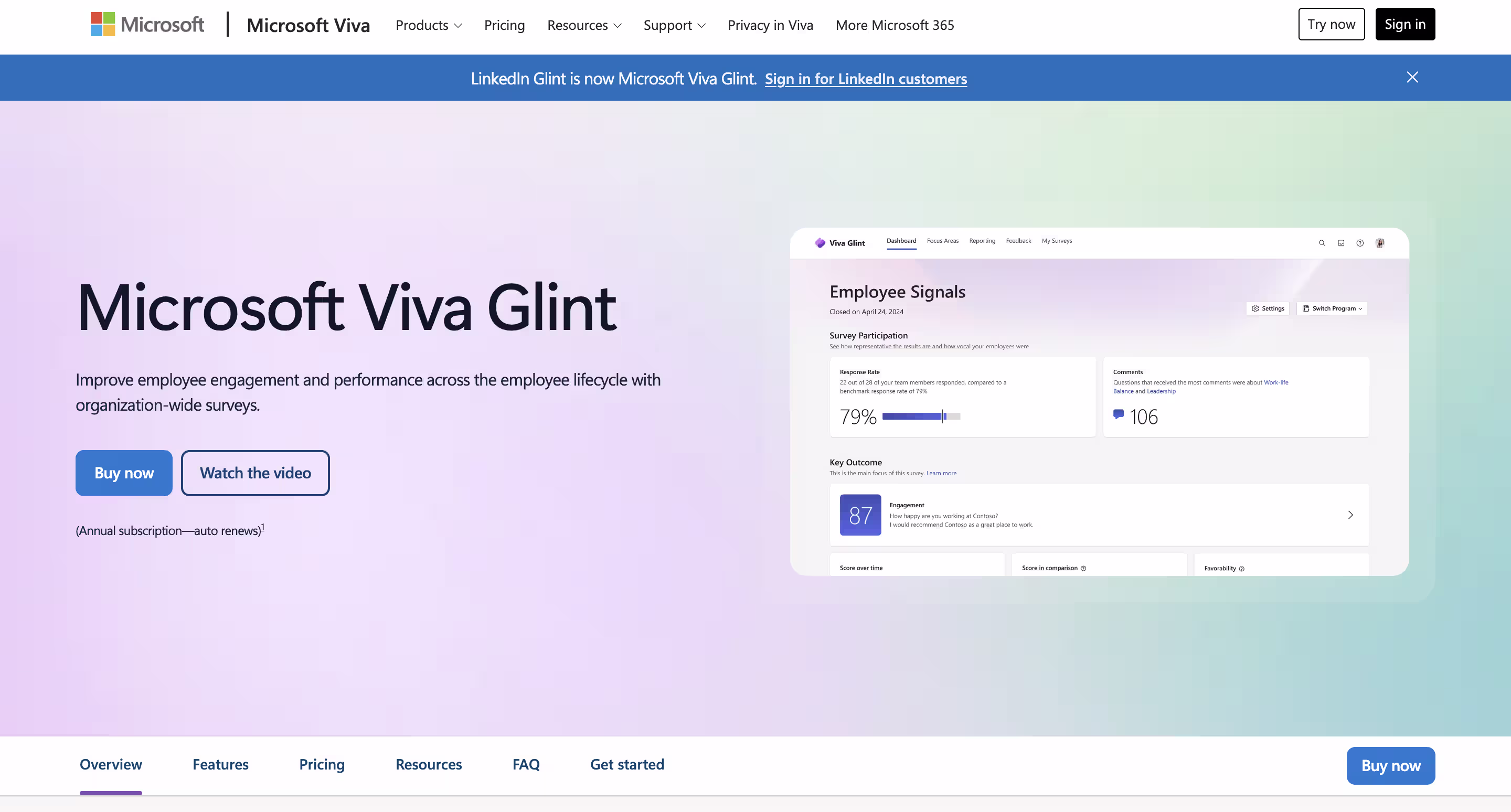Click the help icon in Glint preview
The height and width of the screenshot is (812, 1511).
[1359, 243]
